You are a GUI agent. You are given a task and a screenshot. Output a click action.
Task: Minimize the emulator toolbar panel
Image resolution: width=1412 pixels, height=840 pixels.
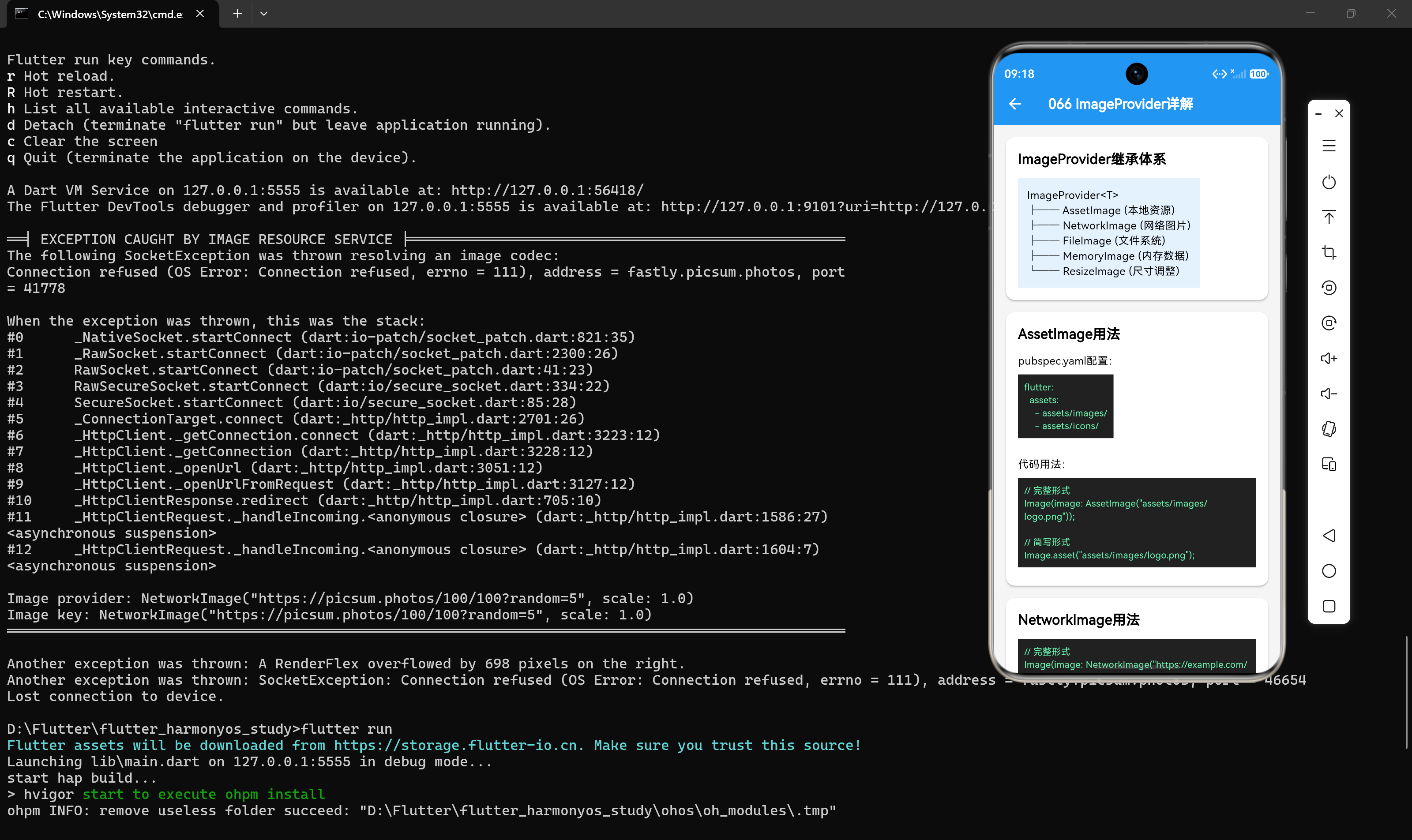pyautogui.click(x=1318, y=114)
